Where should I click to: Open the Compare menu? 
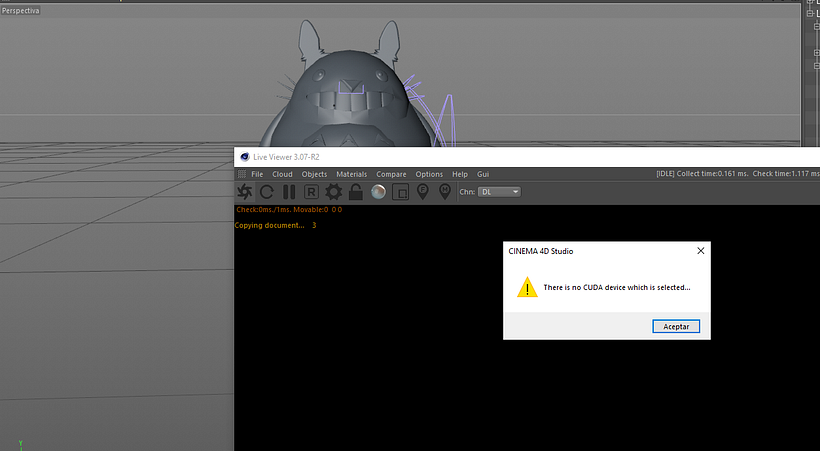pyautogui.click(x=391, y=174)
